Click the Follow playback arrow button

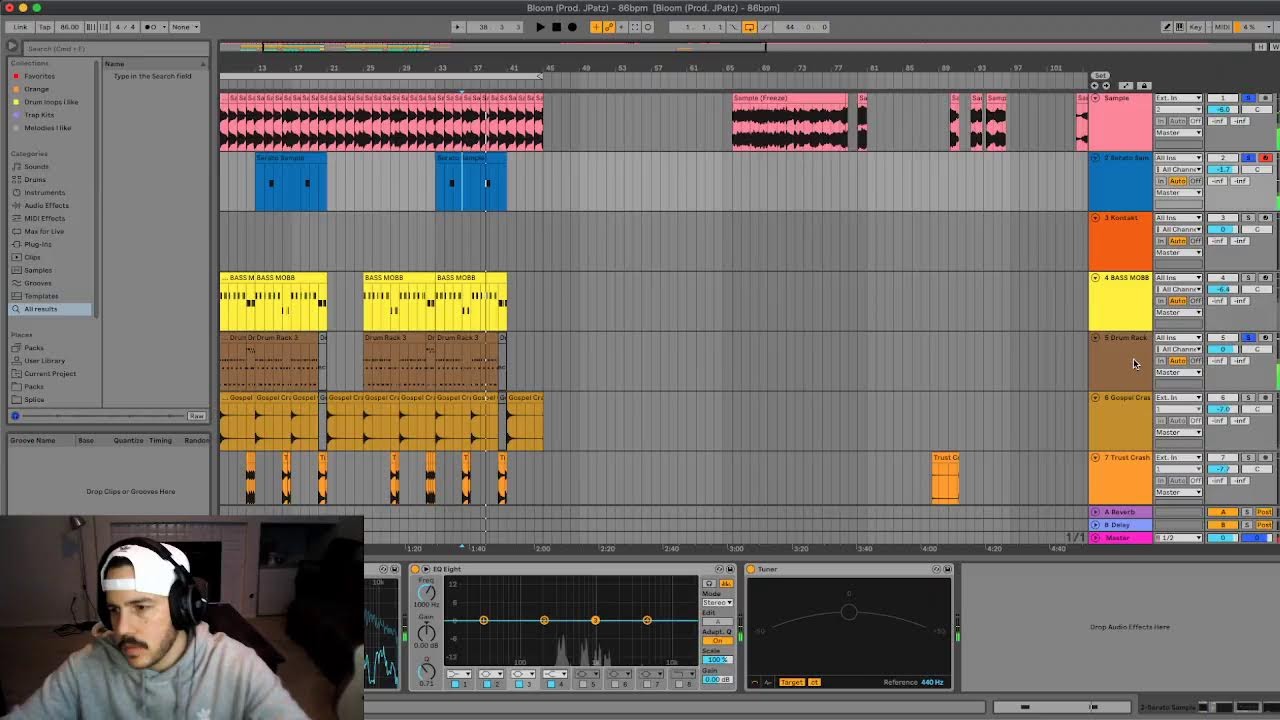coord(457,27)
